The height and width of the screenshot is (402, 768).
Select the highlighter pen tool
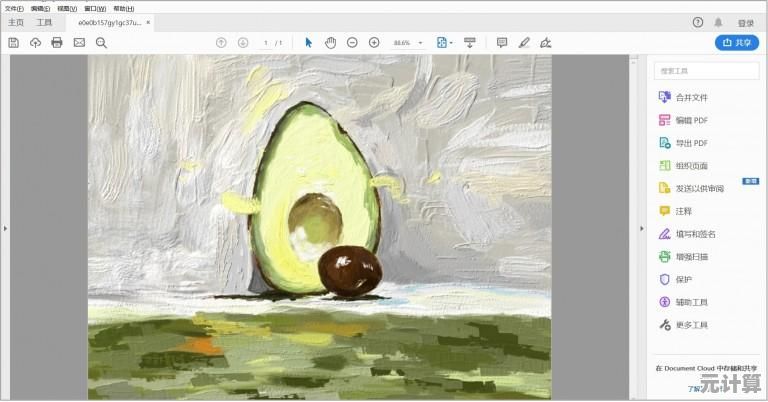[x=524, y=42]
